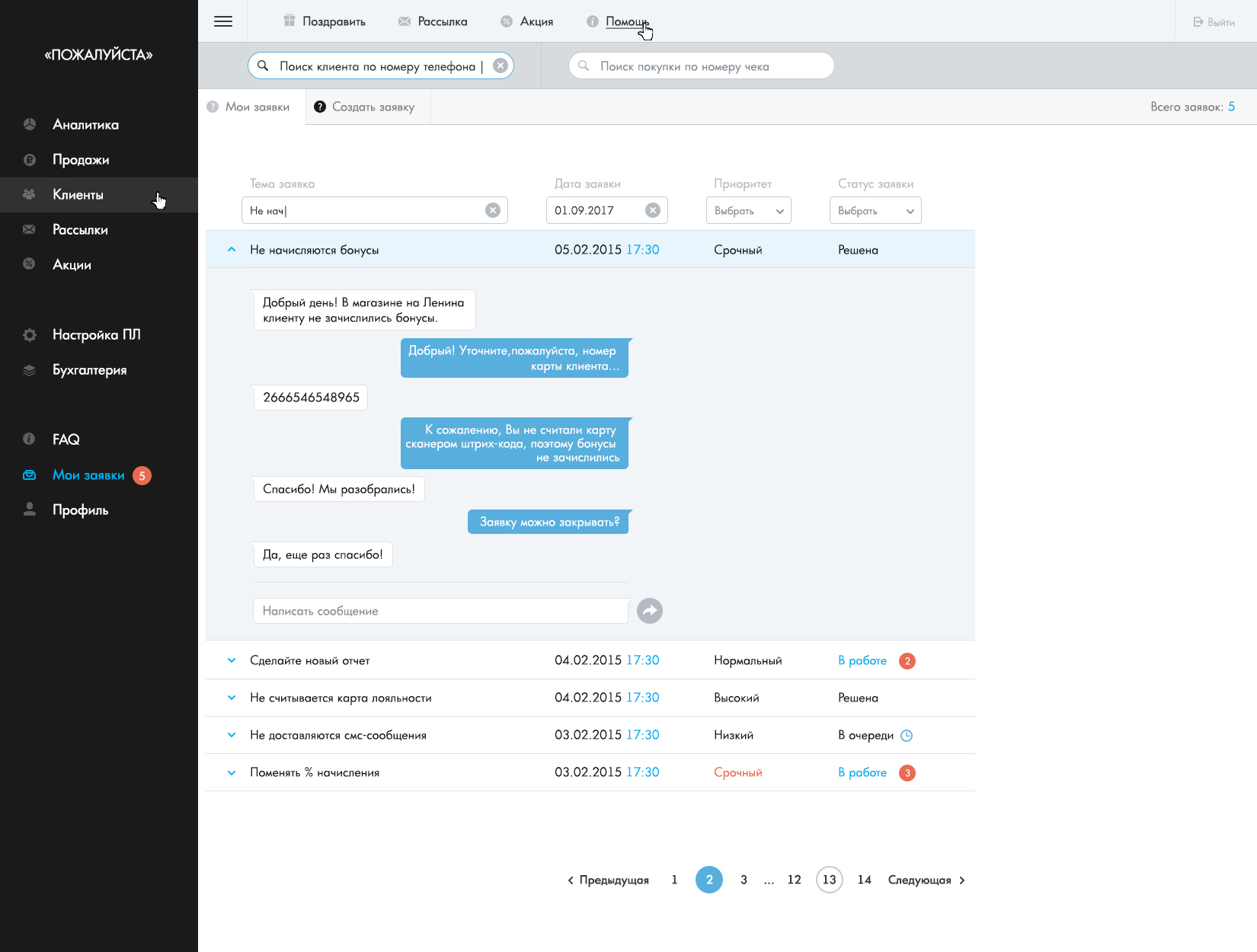
Task: Click the envelope icon next to Рассылка
Action: pyautogui.click(x=405, y=21)
